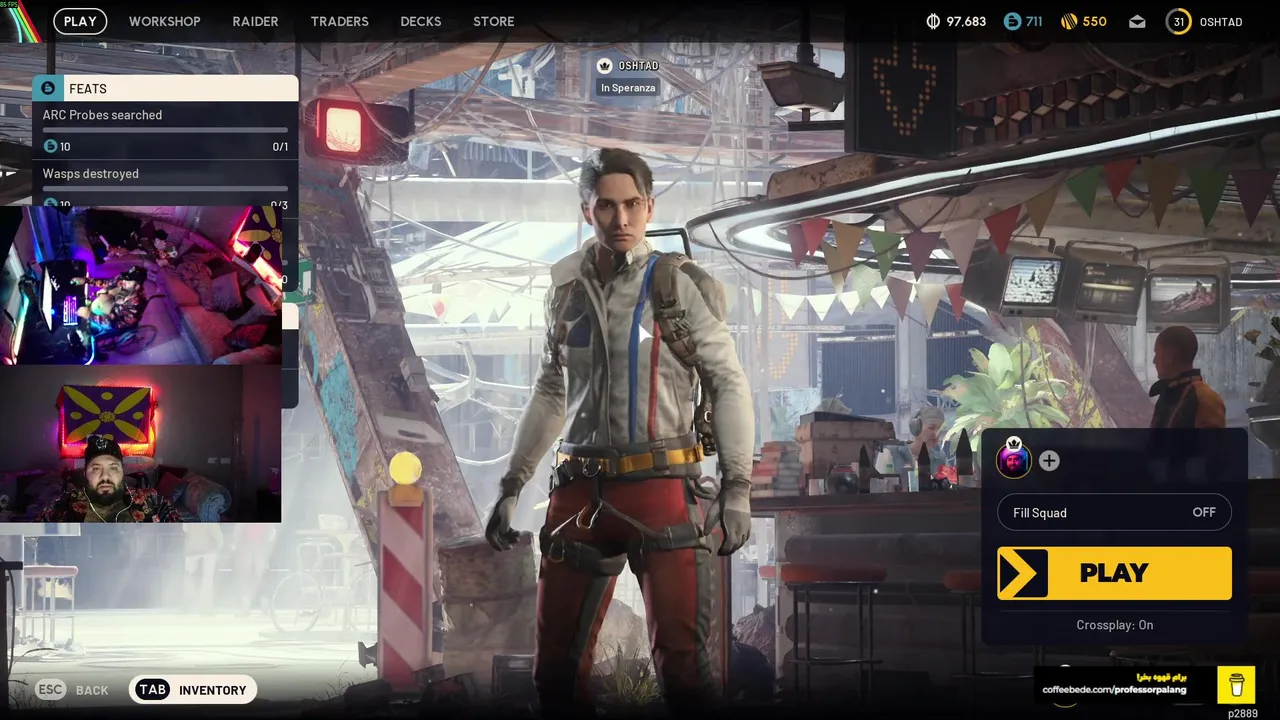Image resolution: width=1280 pixels, height=720 pixels.
Task: Open the DECKS tab
Action: [420, 21]
